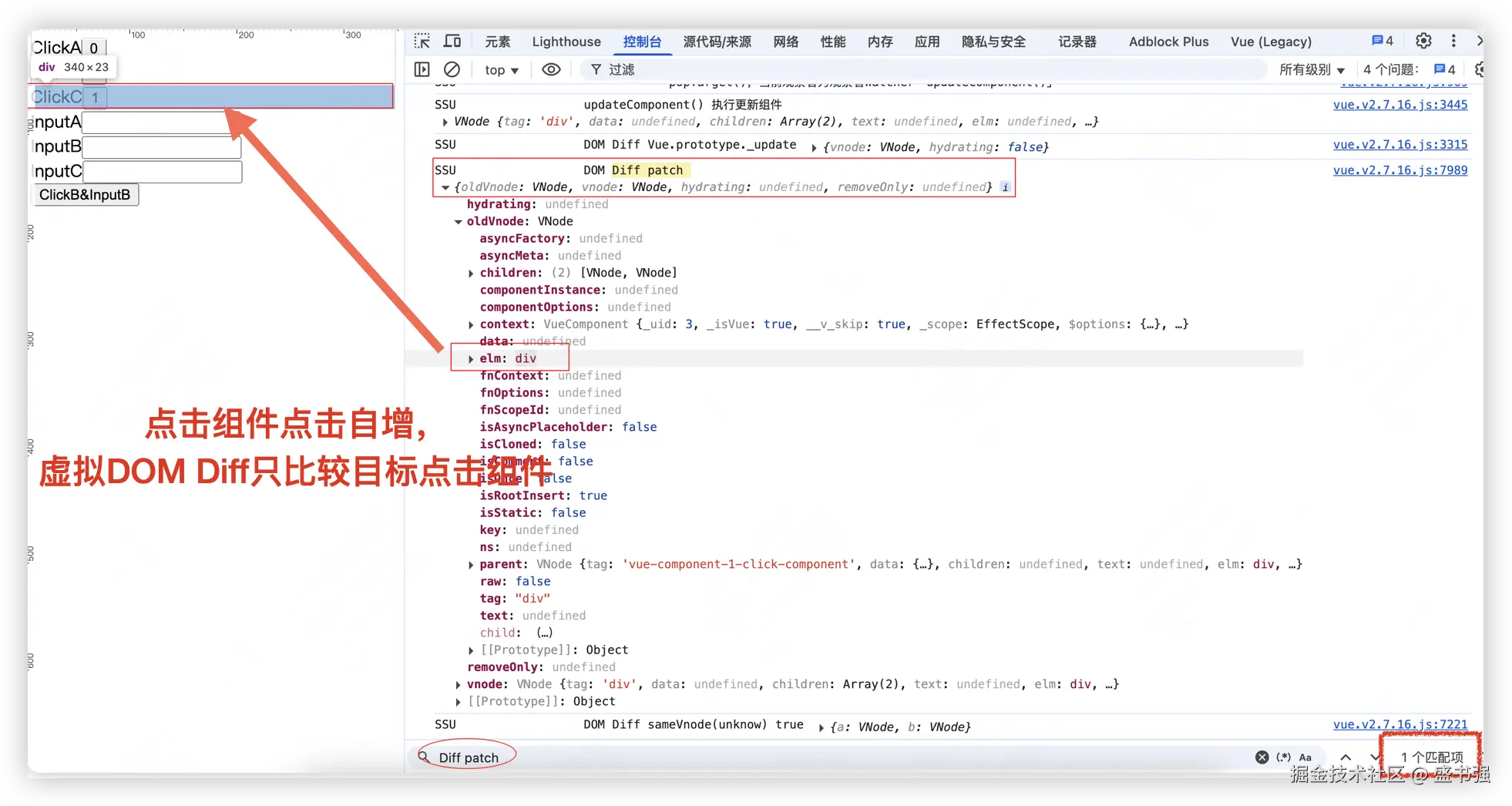Toggle regular expression search option

click(x=1283, y=757)
